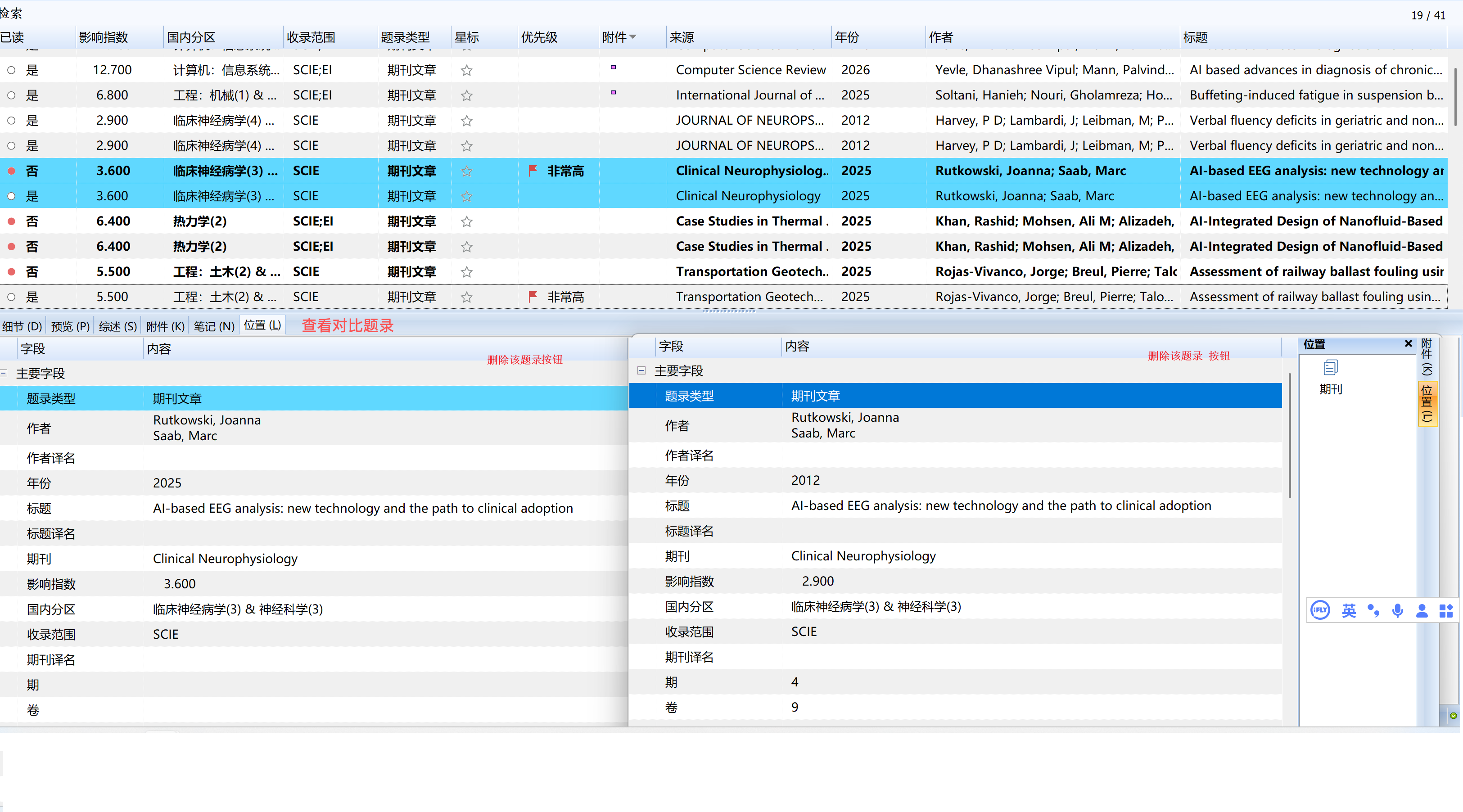Activate voice input microphone icon
Viewport: 1463px width, 812px height.
coord(1397,610)
